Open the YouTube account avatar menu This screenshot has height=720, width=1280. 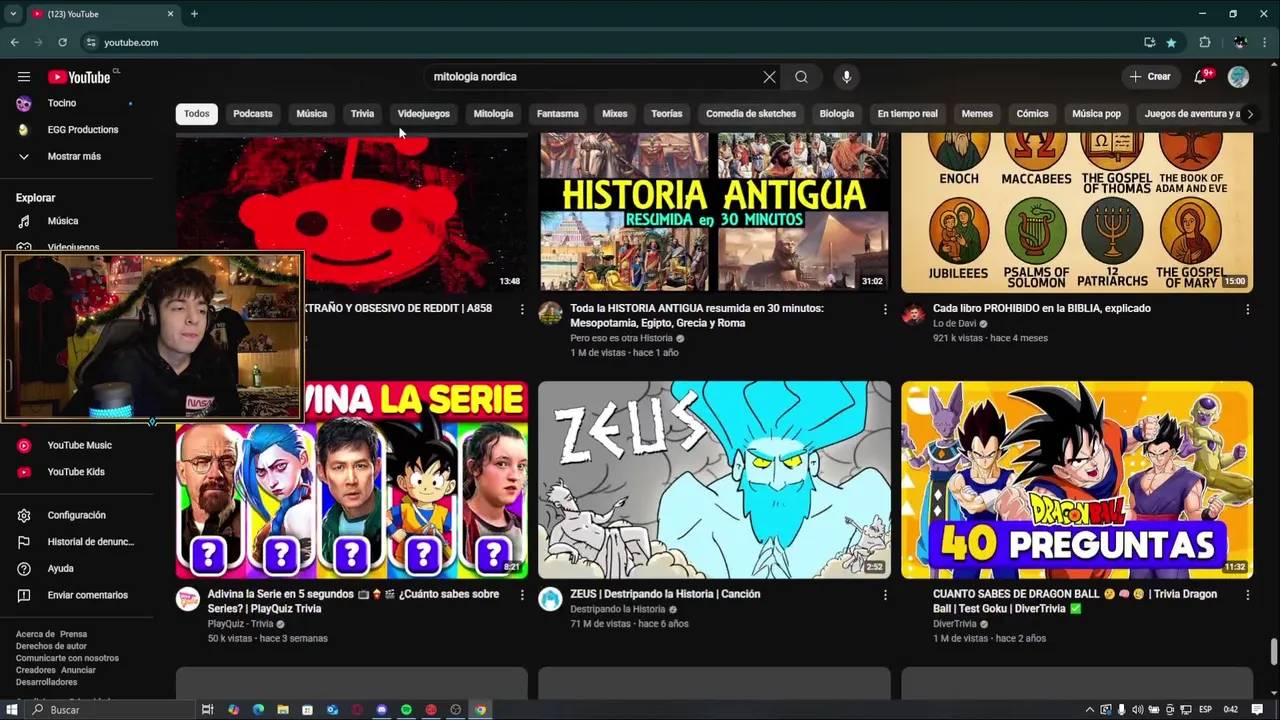pos(1238,77)
